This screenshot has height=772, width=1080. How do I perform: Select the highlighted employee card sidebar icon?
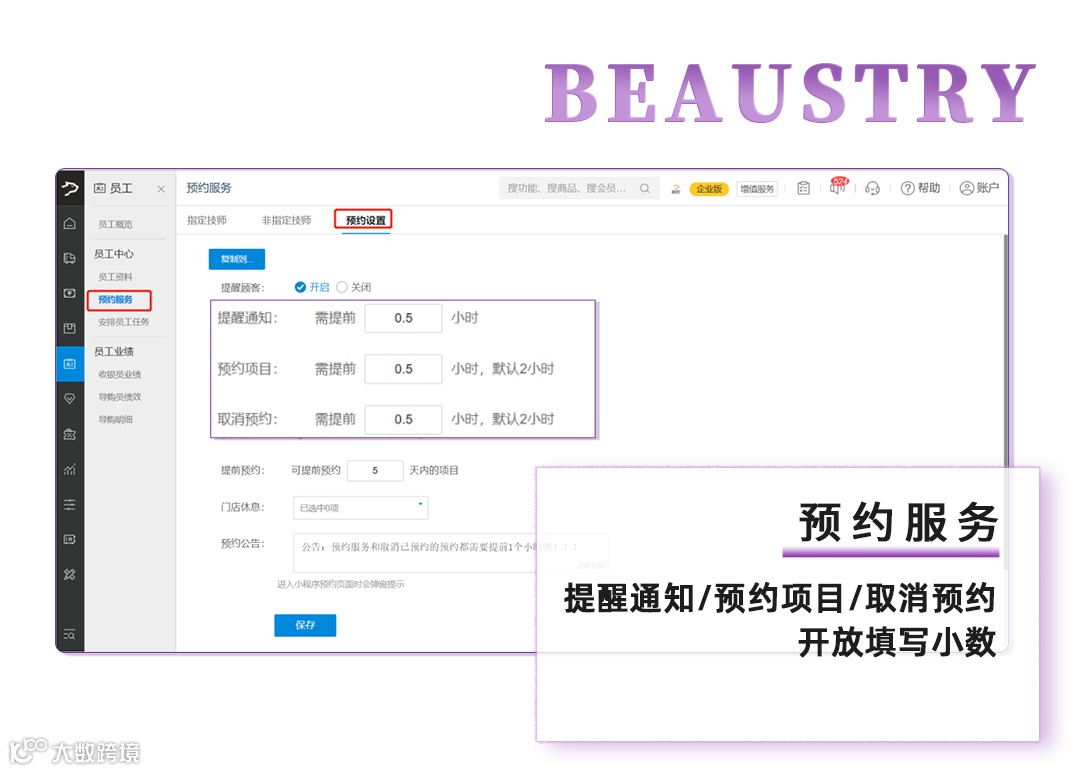pos(70,364)
